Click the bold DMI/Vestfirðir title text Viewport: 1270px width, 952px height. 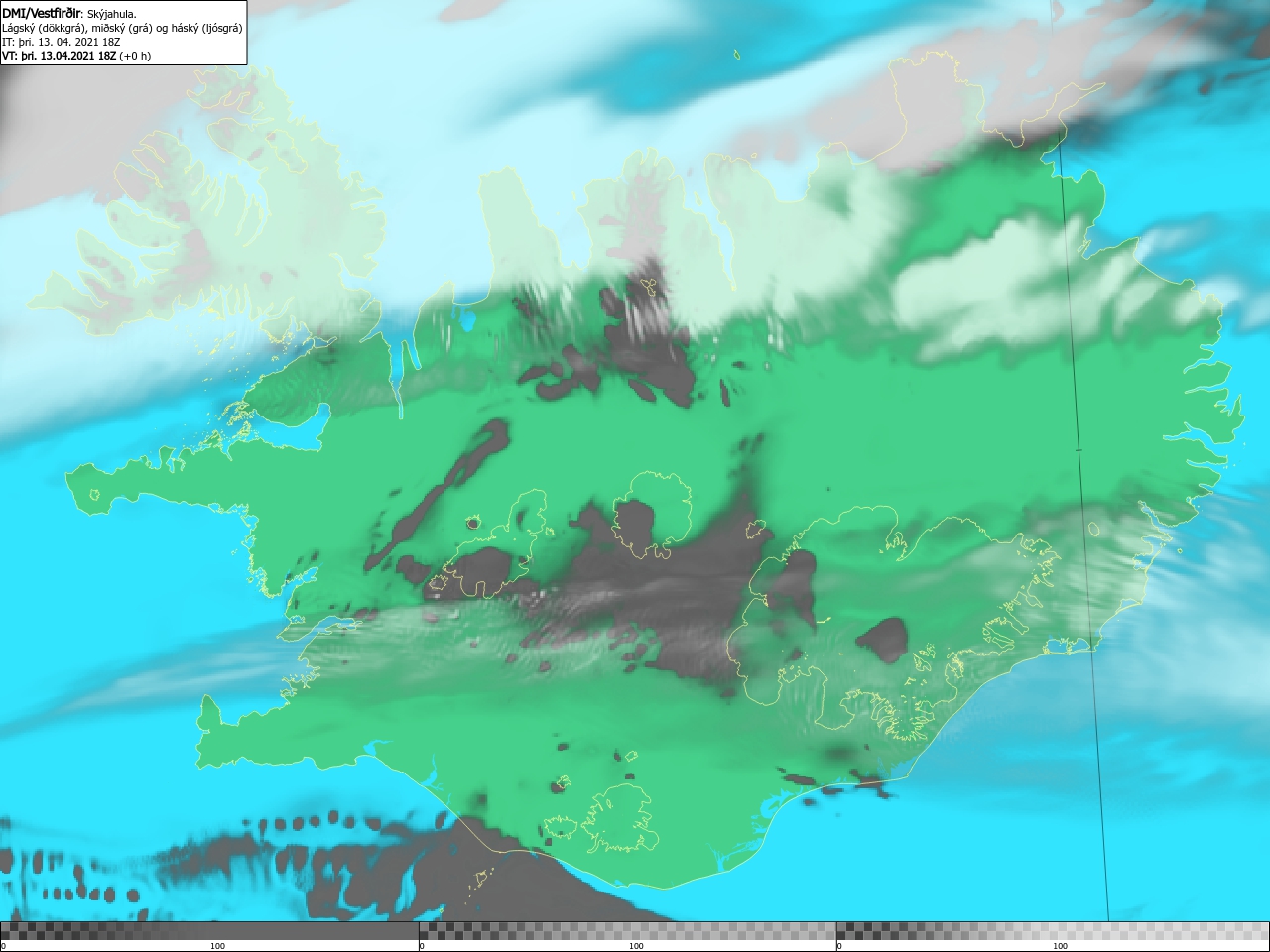click(42, 13)
